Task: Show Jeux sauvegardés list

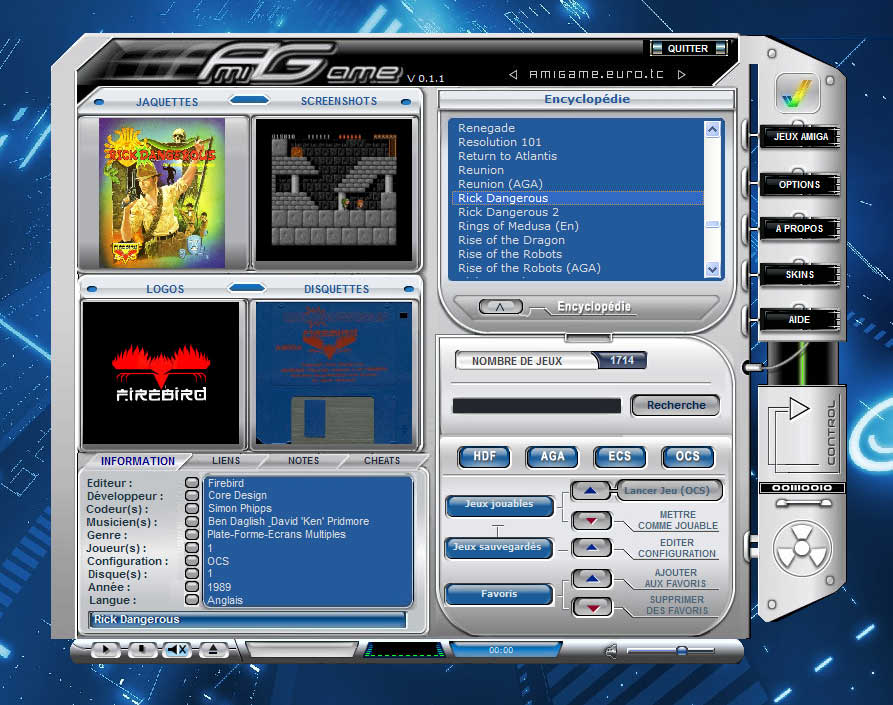Action: coord(498,548)
